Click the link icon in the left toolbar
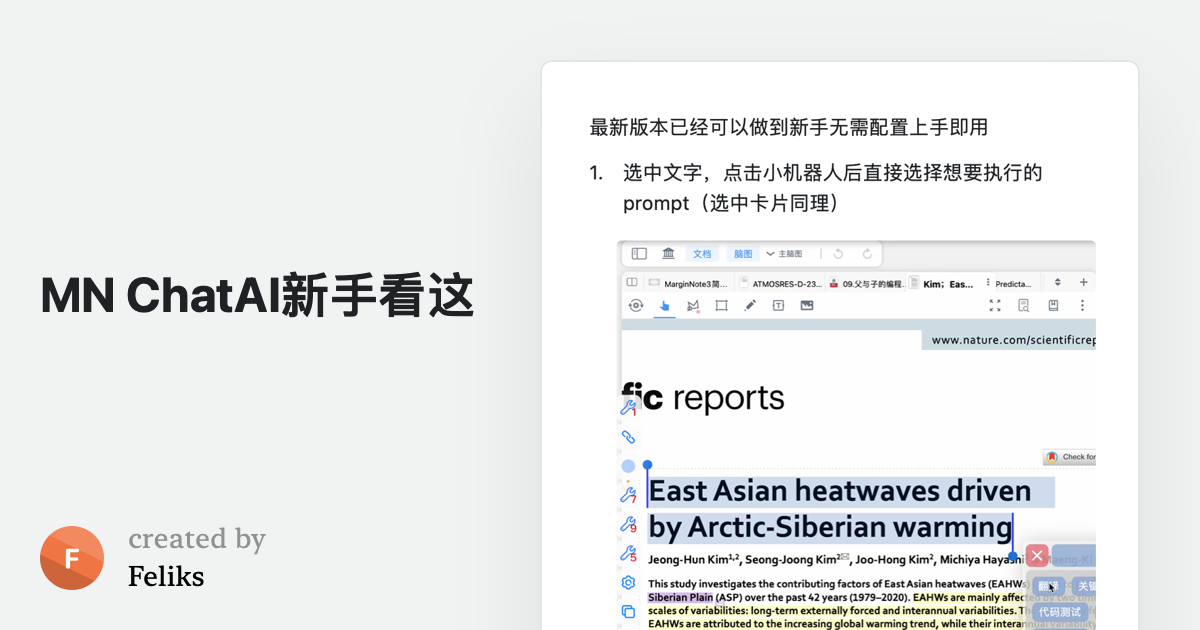 click(x=628, y=436)
